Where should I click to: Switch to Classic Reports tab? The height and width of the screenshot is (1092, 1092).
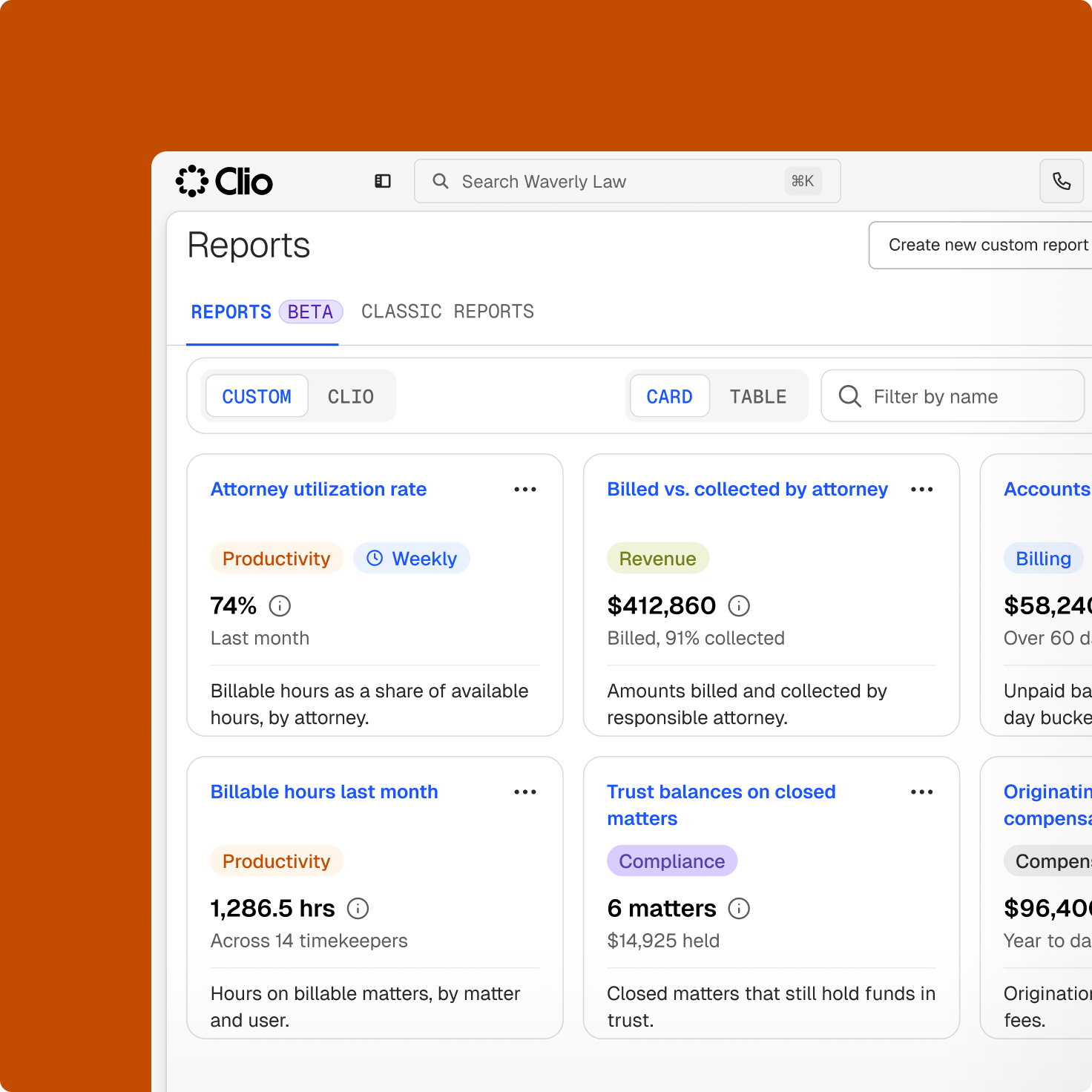coord(448,312)
